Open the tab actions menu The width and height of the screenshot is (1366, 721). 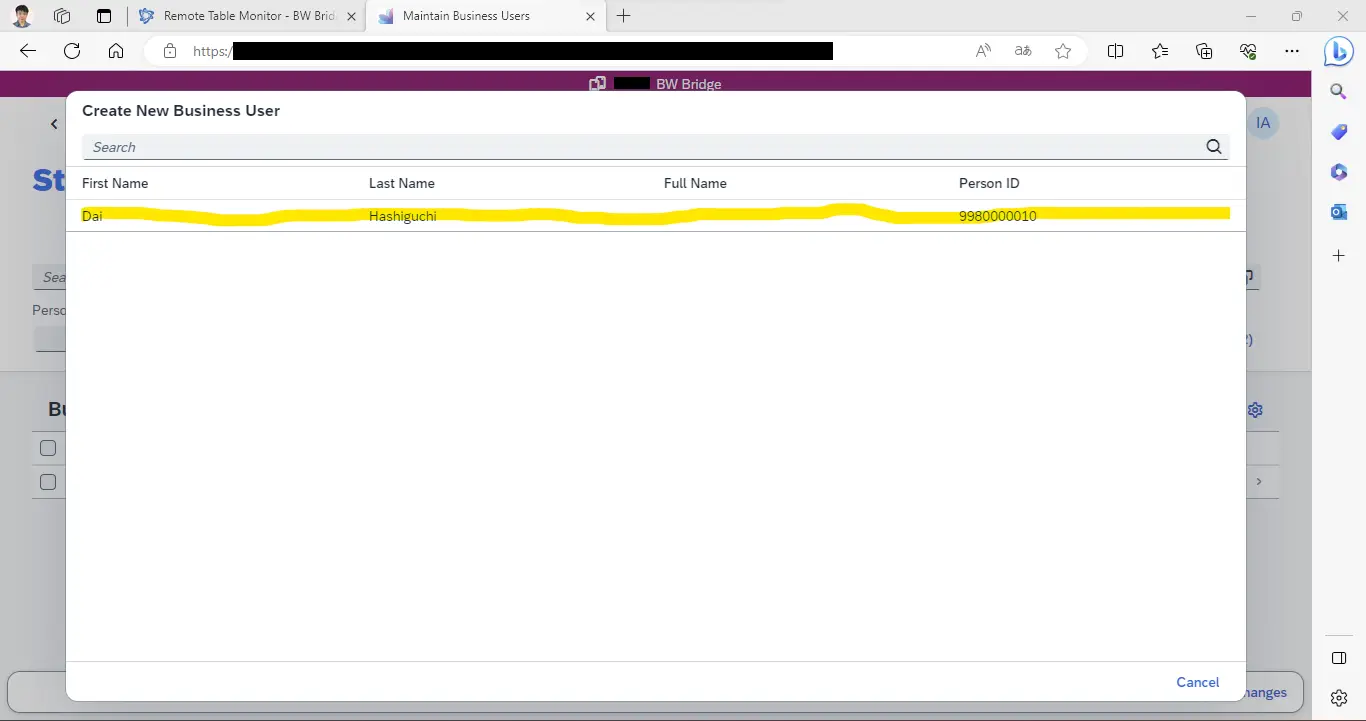click(x=104, y=16)
